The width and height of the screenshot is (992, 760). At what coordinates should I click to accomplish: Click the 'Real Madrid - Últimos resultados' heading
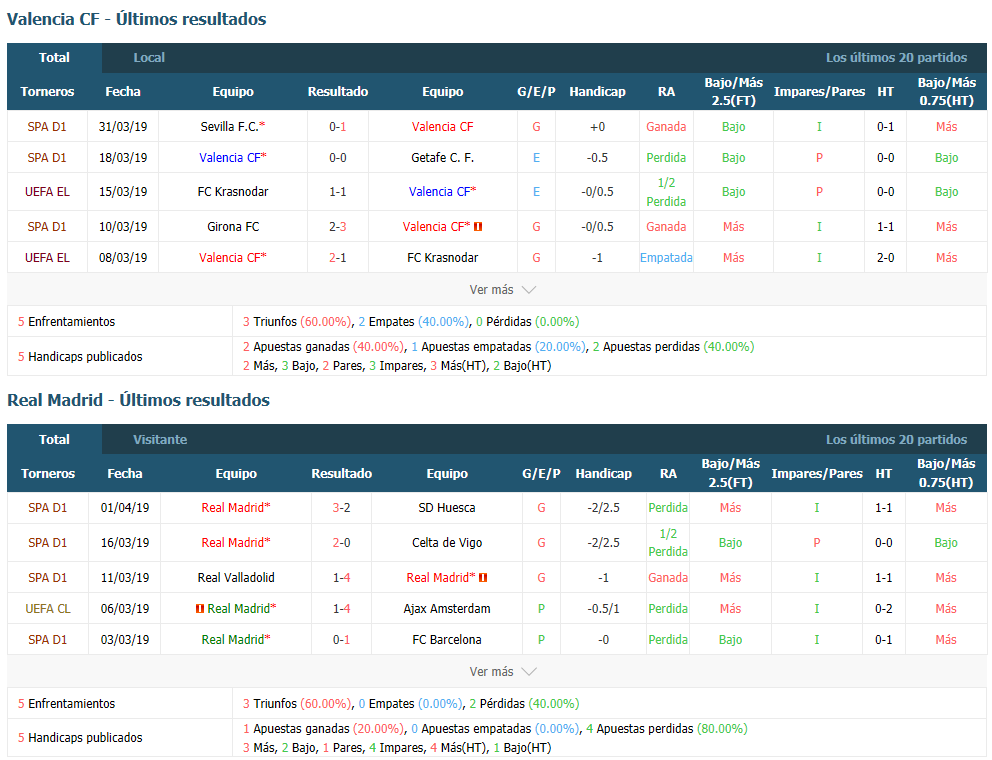click(x=139, y=400)
